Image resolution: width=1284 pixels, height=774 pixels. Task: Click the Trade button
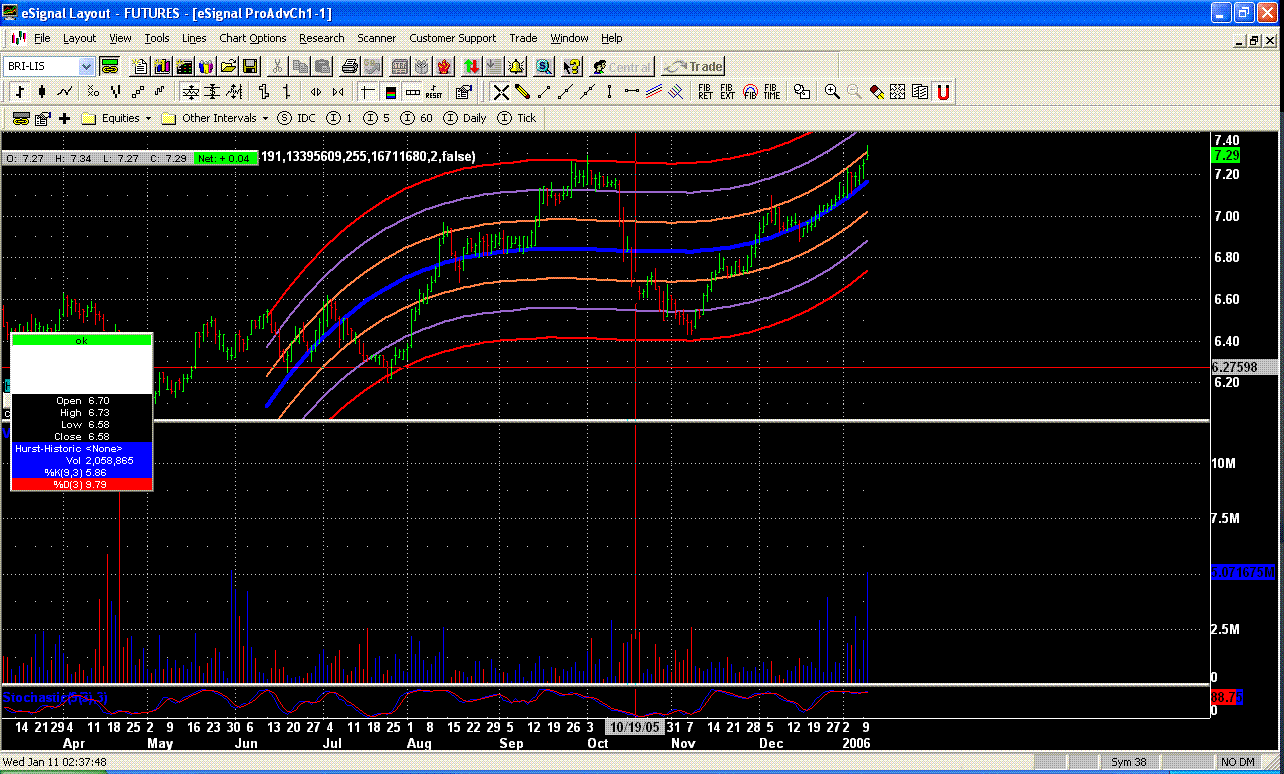(693, 67)
